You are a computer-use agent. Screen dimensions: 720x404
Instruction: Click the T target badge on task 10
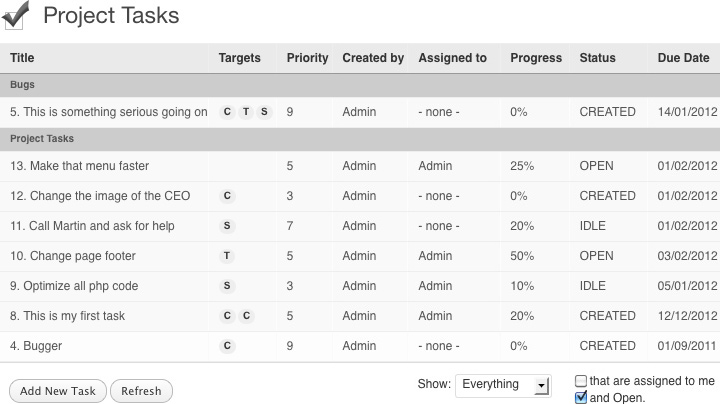click(227, 256)
